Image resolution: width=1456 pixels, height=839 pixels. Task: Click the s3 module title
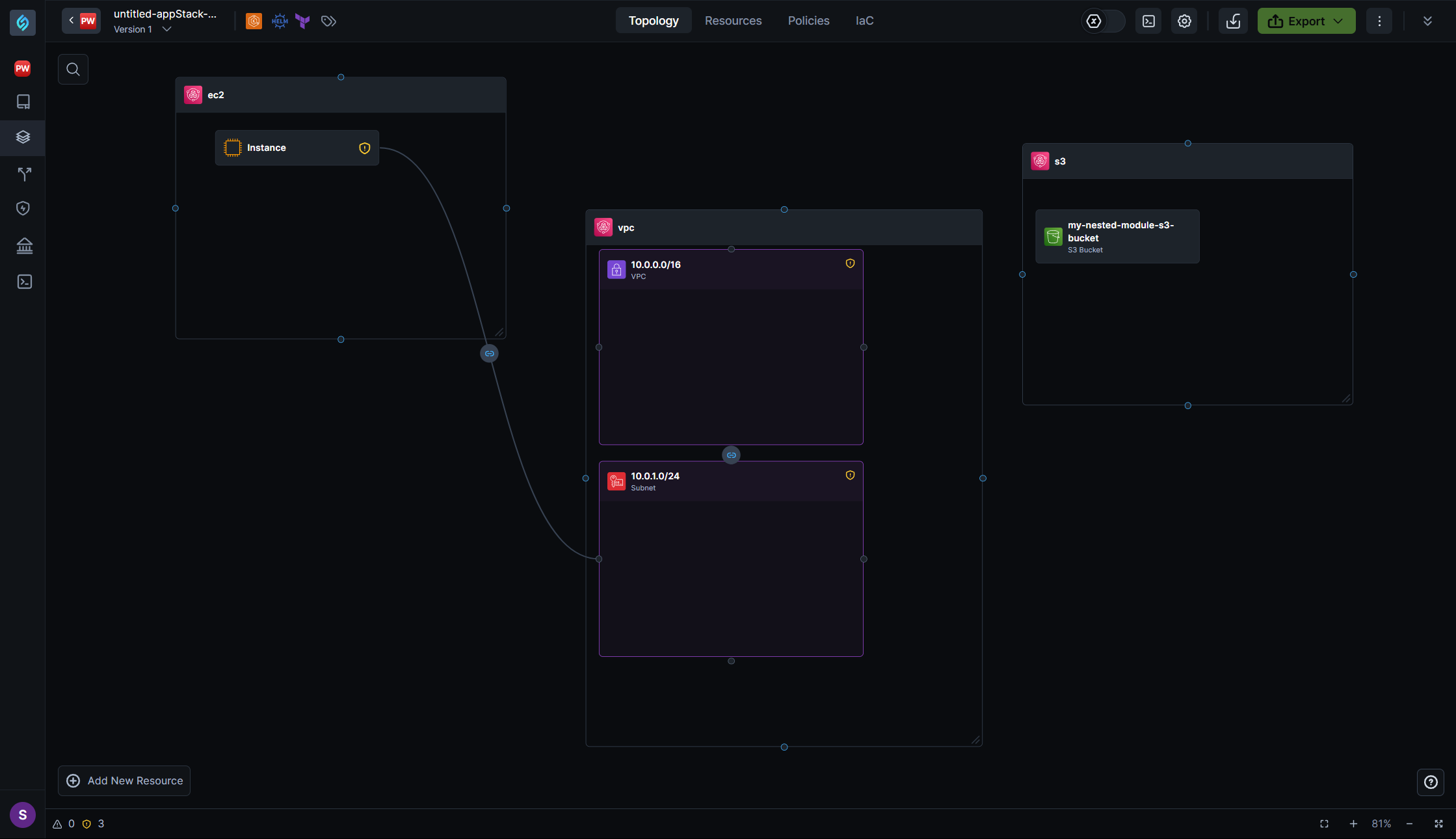coord(1060,161)
